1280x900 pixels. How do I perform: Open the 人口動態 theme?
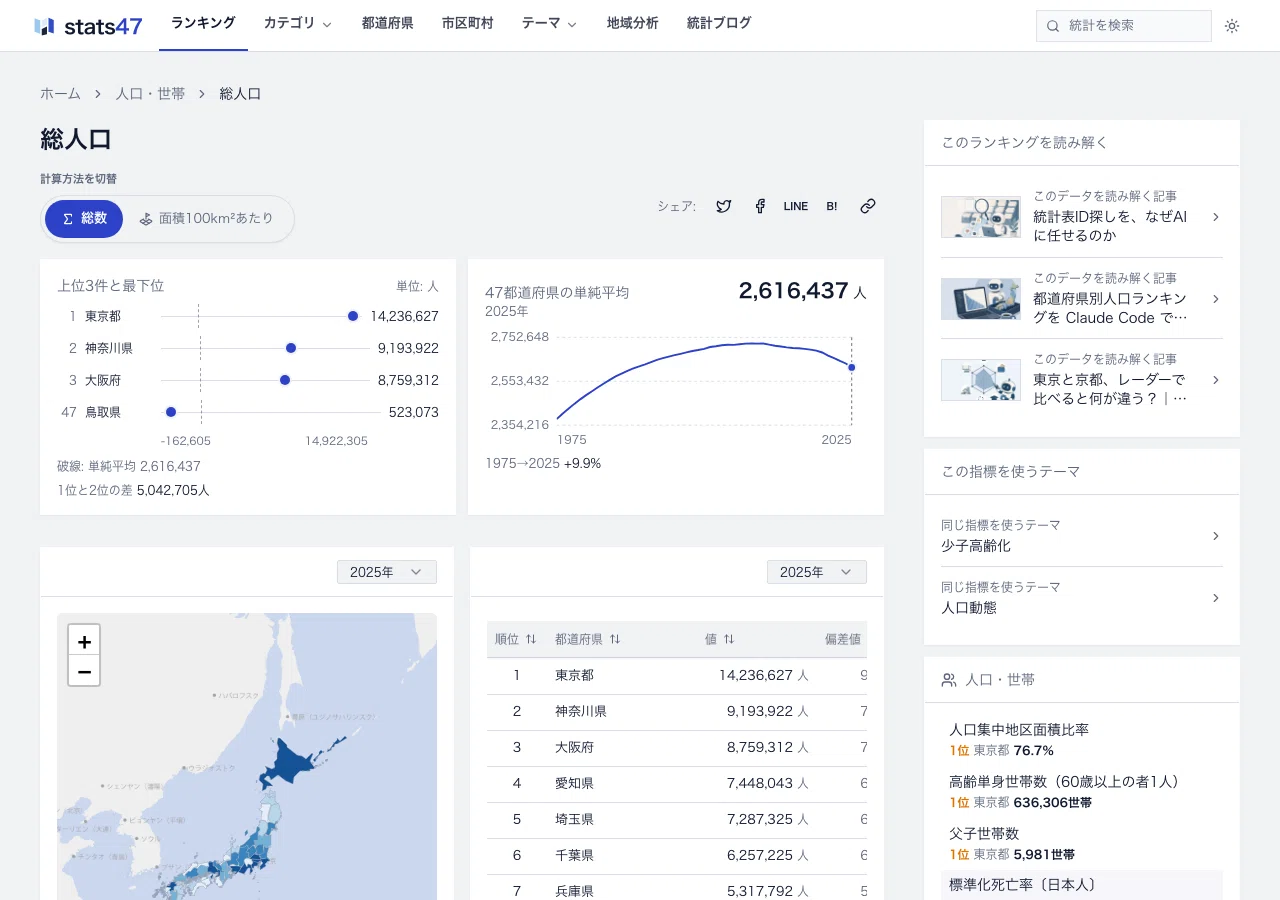[x=1082, y=598]
